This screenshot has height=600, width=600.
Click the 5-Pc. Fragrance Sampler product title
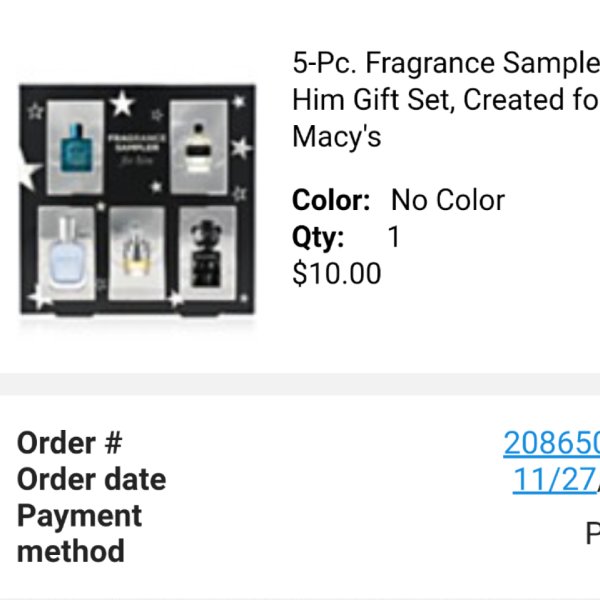[446, 100]
